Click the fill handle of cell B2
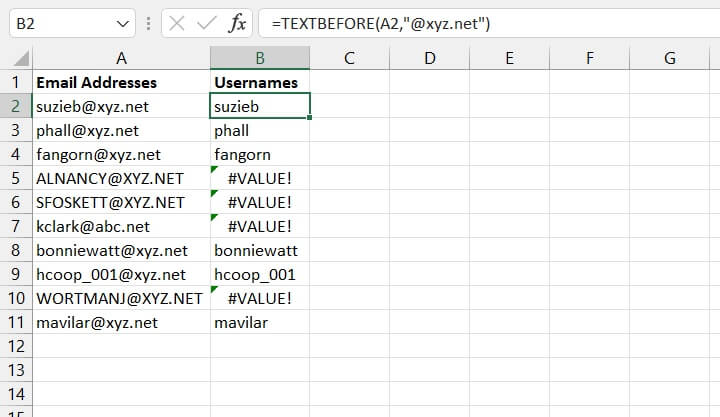Image resolution: width=720 pixels, height=417 pixels. [310, 117]
